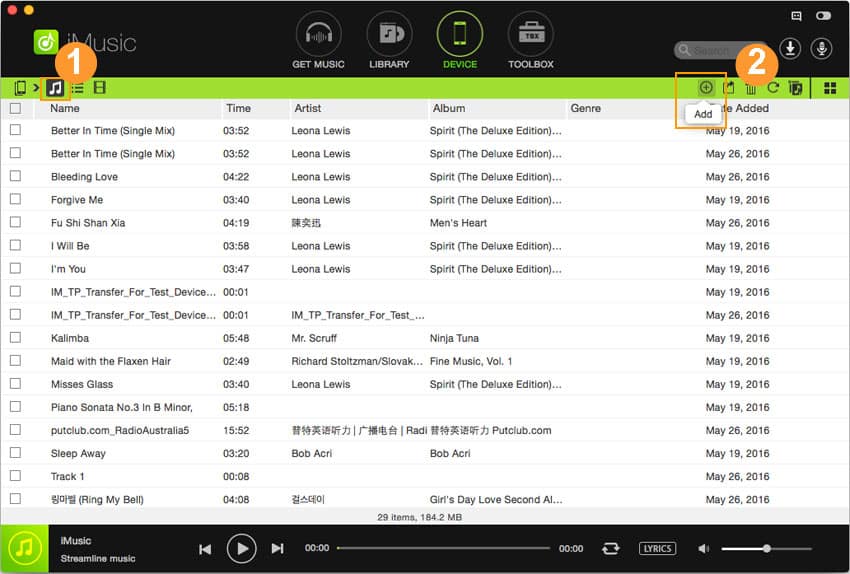Image resolution: width=850 pixels, height=574 pixels.
Task: Check the box for Kalimba
Action: tap(16, 337)
